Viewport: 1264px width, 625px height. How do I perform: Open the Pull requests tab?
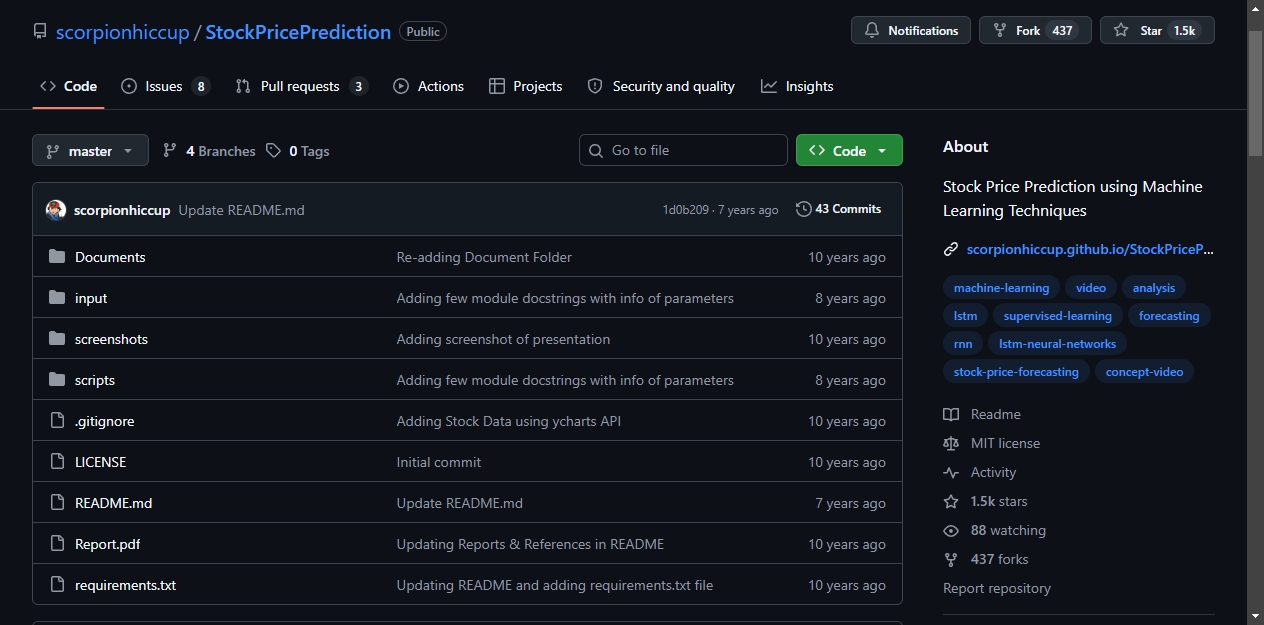click(x=301, y=86)
